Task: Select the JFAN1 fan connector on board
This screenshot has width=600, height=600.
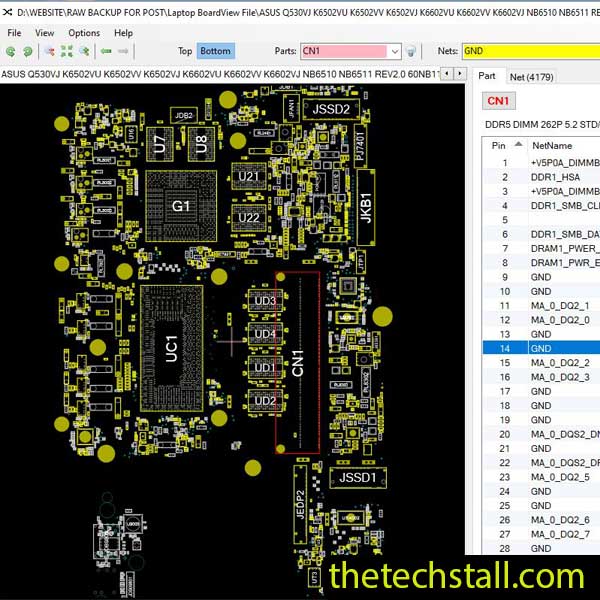Action: (291, 108)
